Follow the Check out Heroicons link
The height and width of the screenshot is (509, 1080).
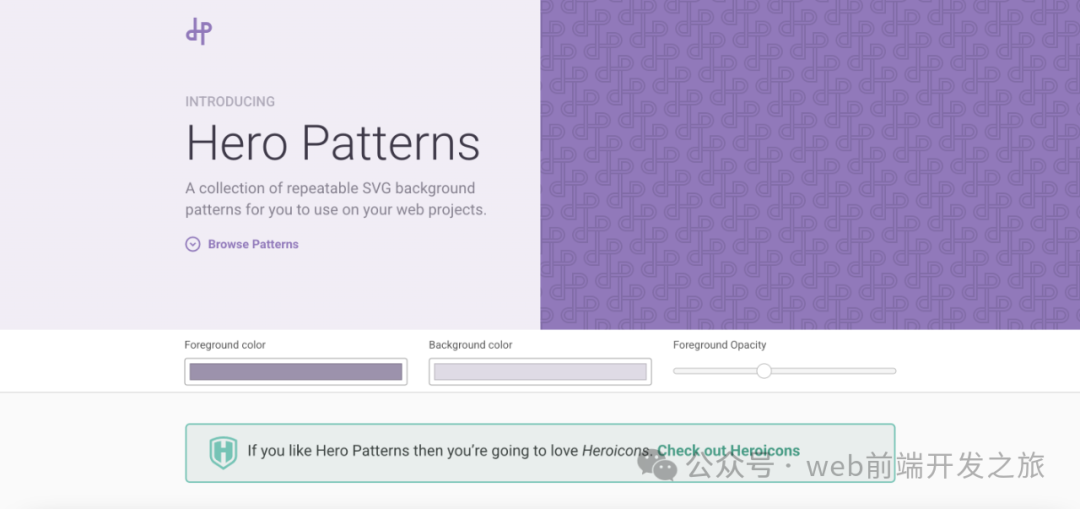[x=728, y=451]
